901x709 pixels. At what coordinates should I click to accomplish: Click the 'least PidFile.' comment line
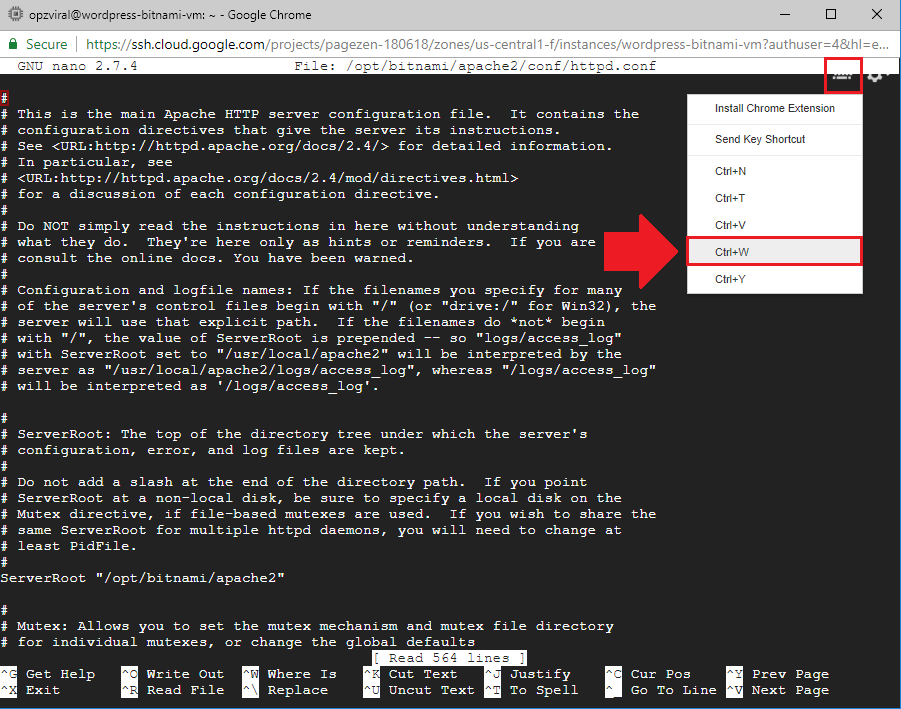(69, 546)
